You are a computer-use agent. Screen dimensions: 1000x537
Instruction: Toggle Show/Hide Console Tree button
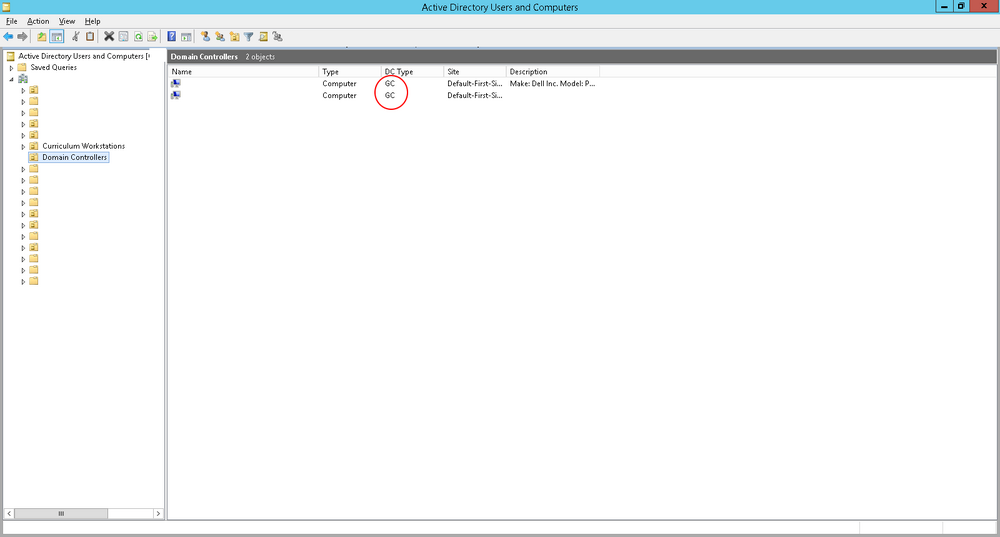tap(57, 37)
